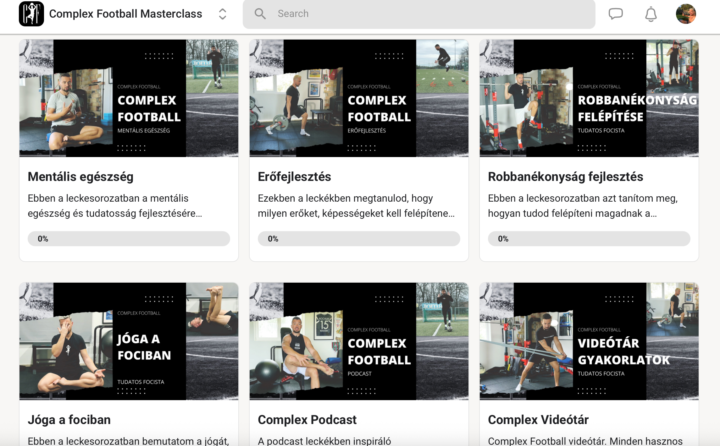Click the Mentális egészség 0% progress bar
720x446 pixels.
pyautogui.click(x=129, y=239)
